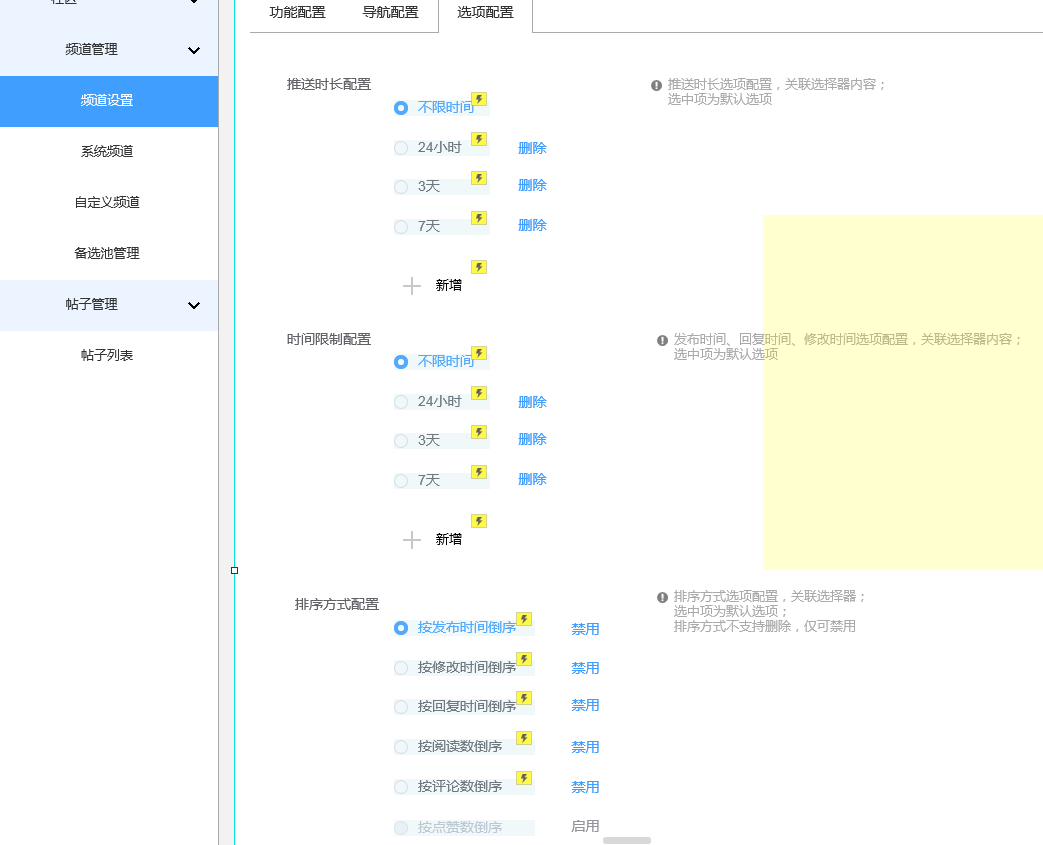This screenshot has width=1043, height=845.
Task: Choose 按回复时间倒序 radio option
Action: click(401, 707)
